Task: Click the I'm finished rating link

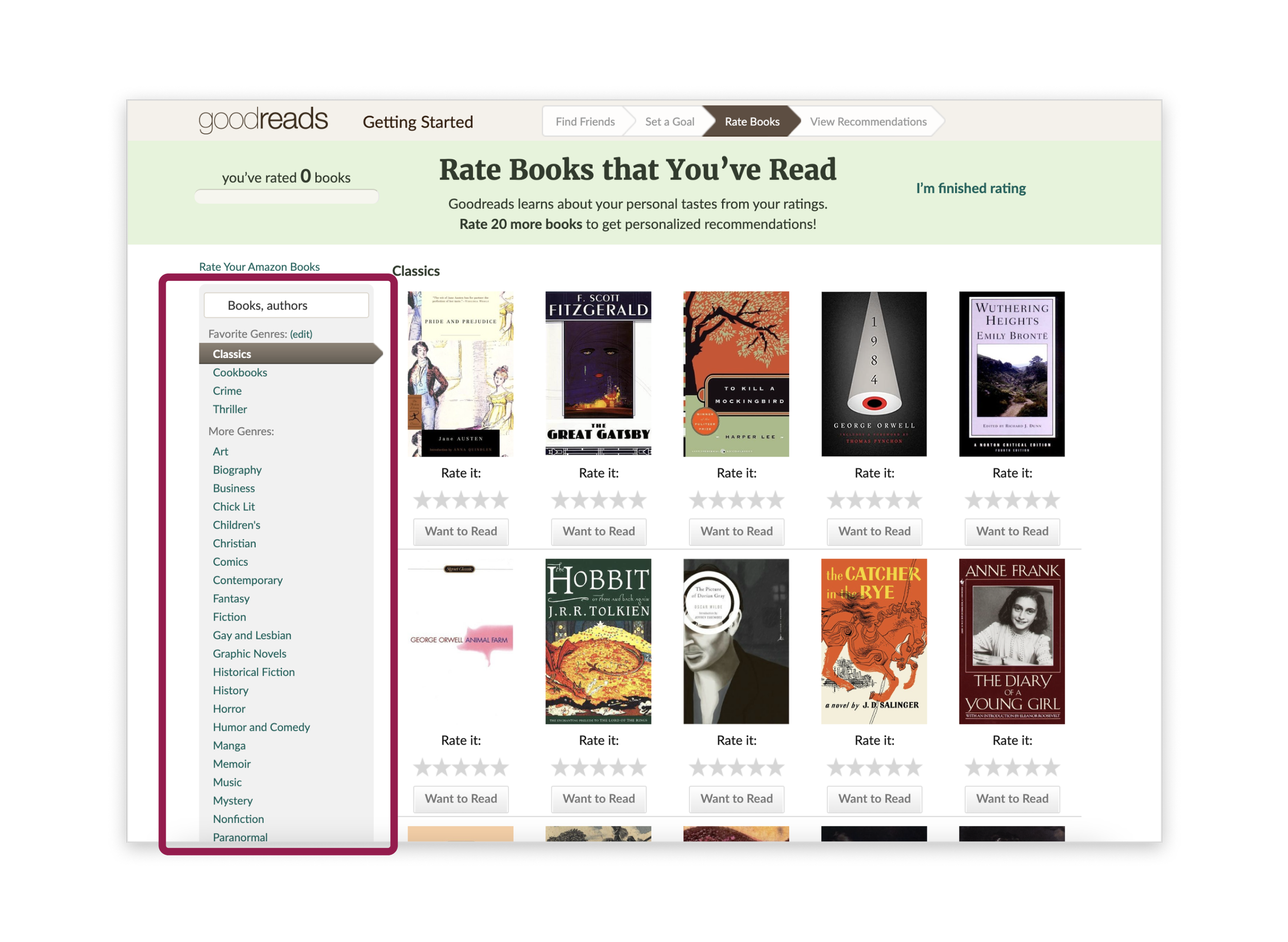Action: tap(971, 188)
